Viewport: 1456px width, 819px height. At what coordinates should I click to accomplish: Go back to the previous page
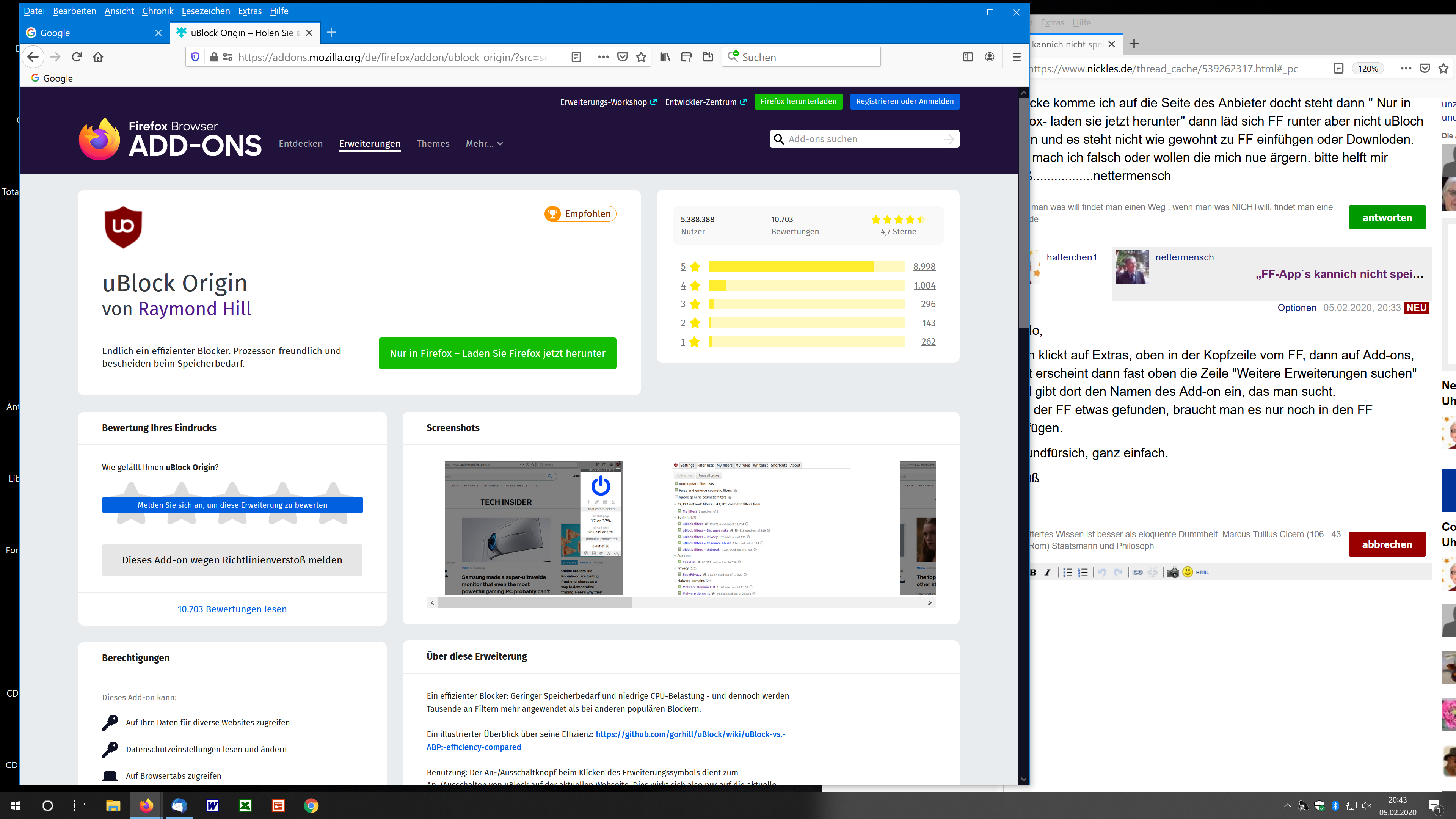[33, 57]
